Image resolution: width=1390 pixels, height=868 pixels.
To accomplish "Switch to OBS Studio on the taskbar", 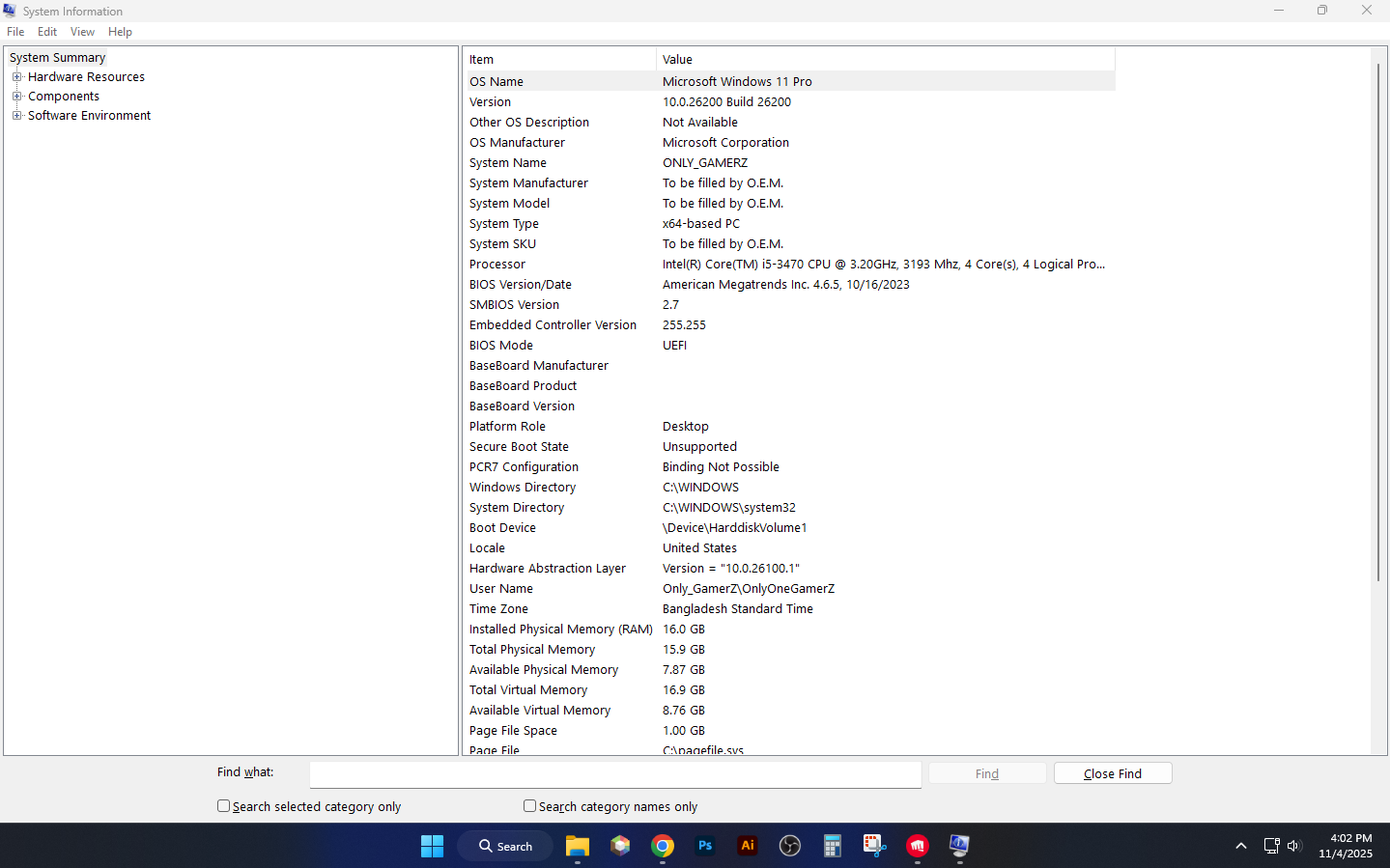I will 790,846.
